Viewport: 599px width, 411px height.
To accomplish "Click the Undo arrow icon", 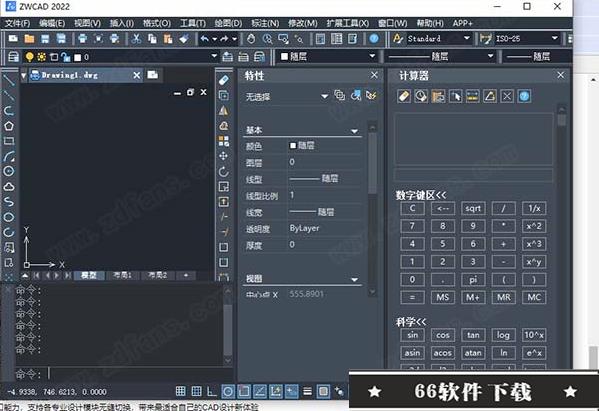I will [204, 39].
